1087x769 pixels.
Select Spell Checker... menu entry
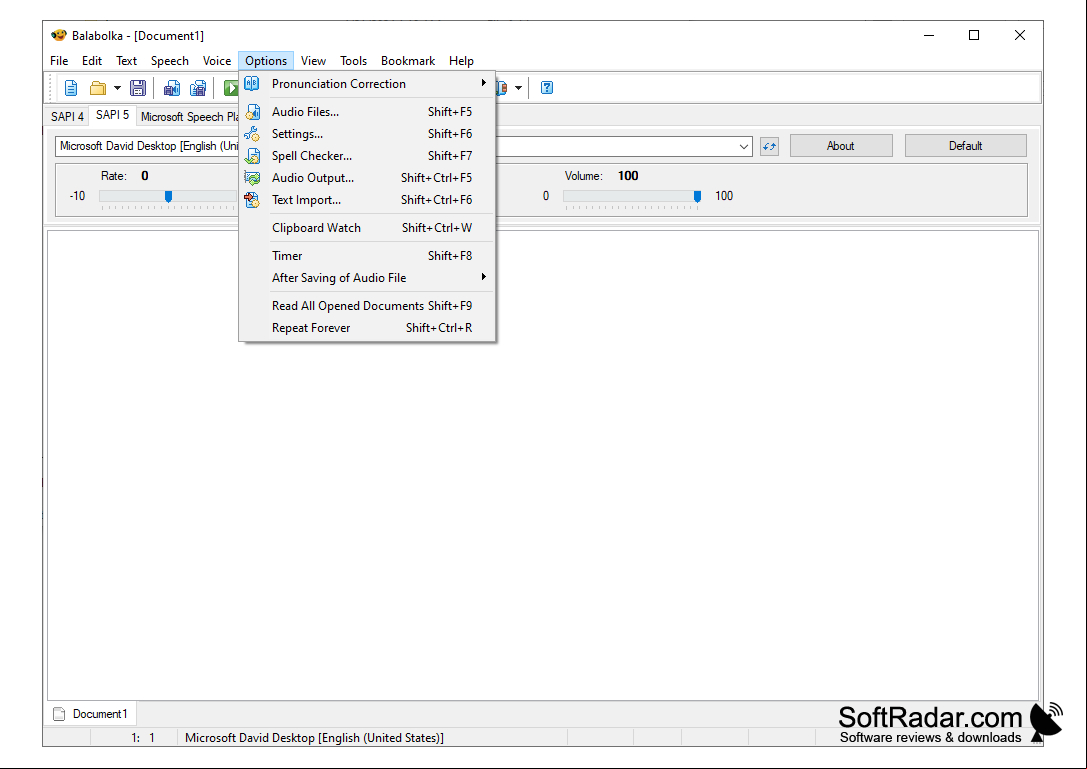[x=367, y=156]
